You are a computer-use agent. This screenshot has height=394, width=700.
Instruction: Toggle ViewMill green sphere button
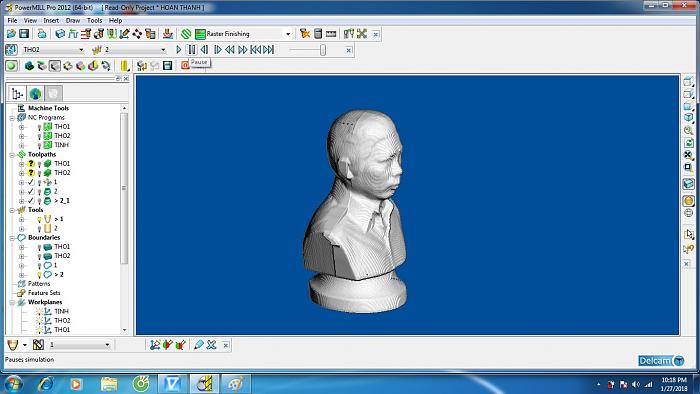(x=12, y=66)
